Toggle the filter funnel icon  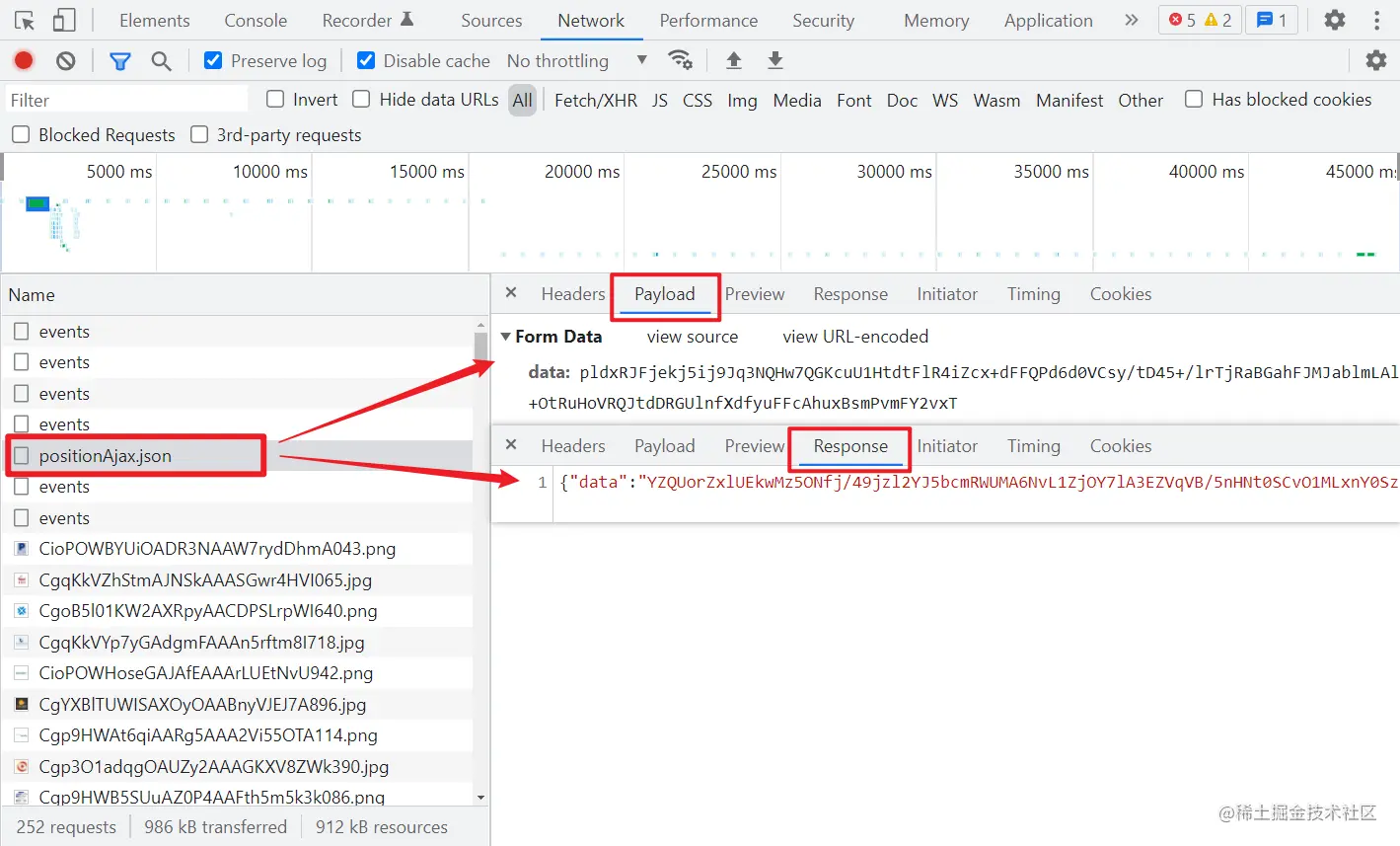pos(120,61)
